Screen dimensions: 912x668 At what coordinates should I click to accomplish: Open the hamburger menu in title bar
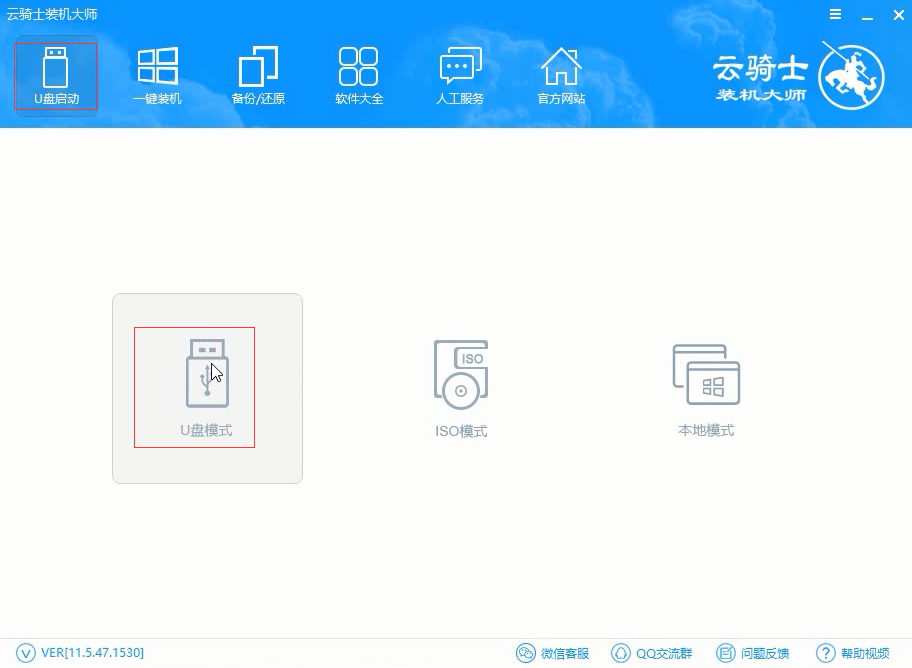836,14
